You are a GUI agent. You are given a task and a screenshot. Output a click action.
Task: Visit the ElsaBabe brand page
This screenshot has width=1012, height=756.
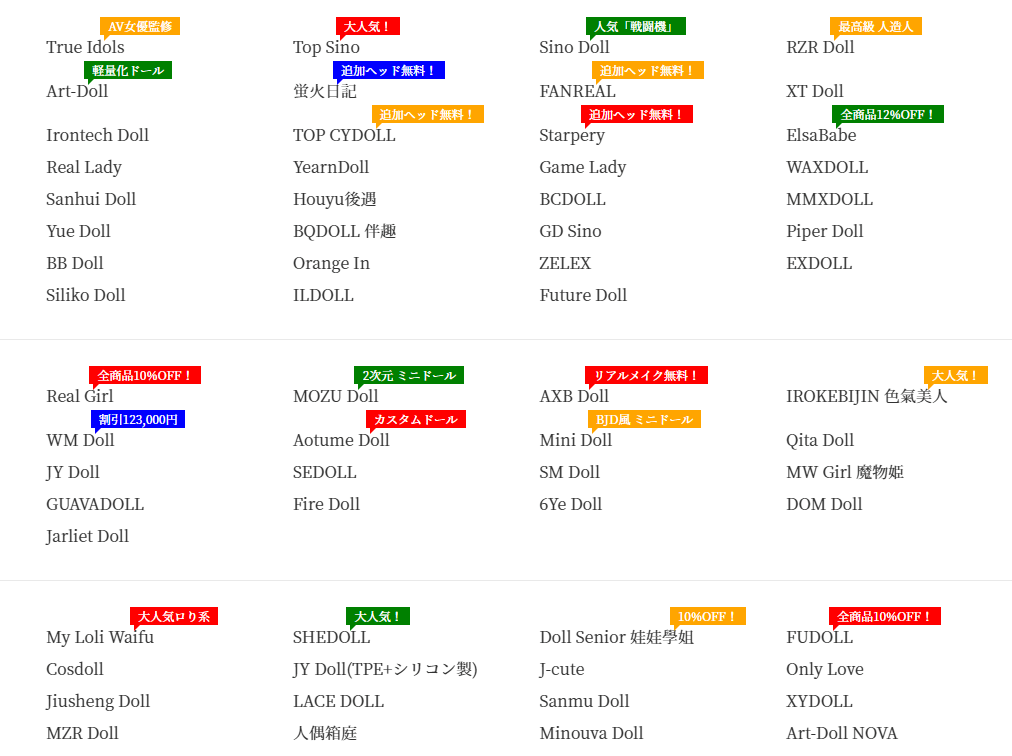click(x=821, y=135)
